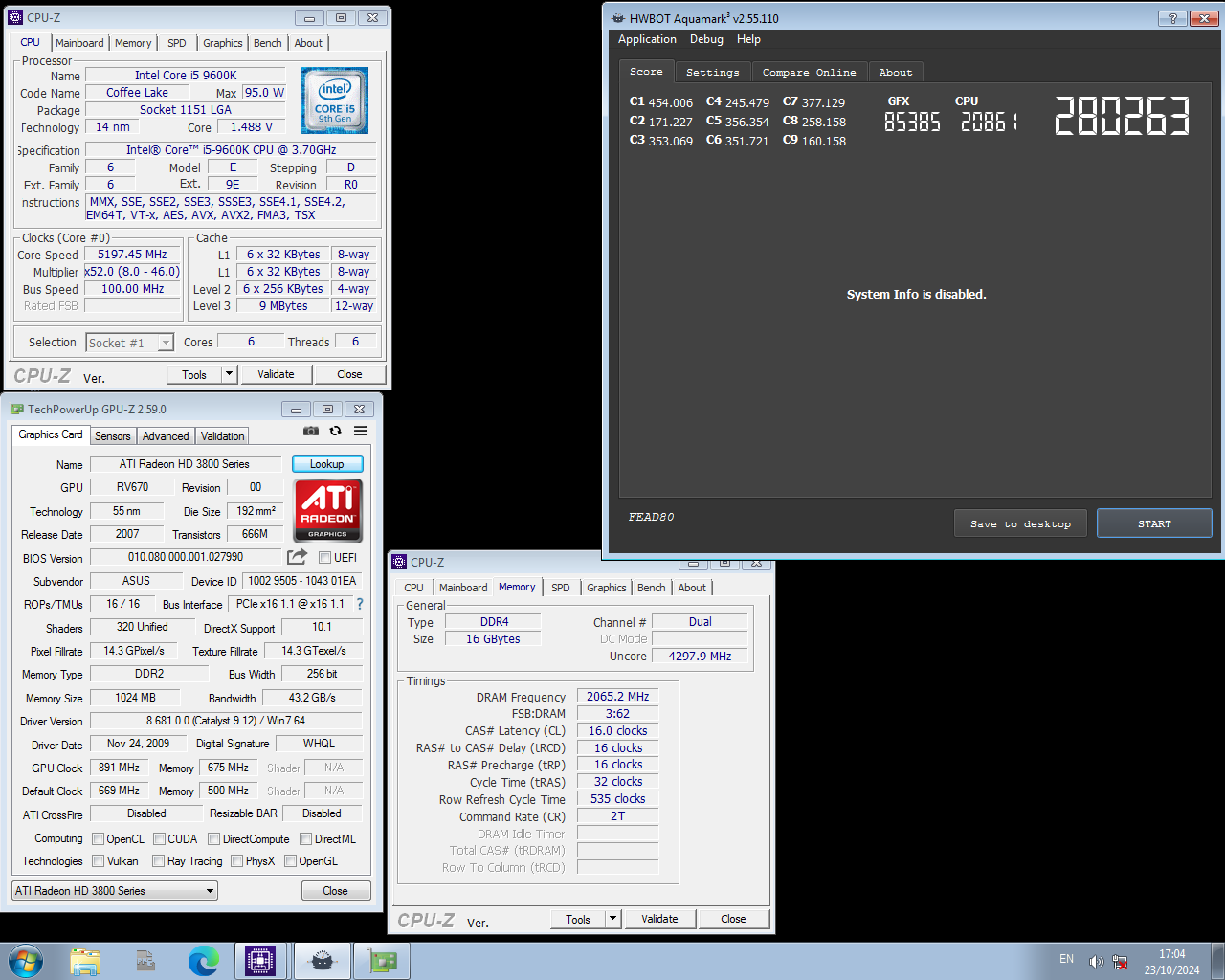Click the Windows Start button

(x=26, y=961)
